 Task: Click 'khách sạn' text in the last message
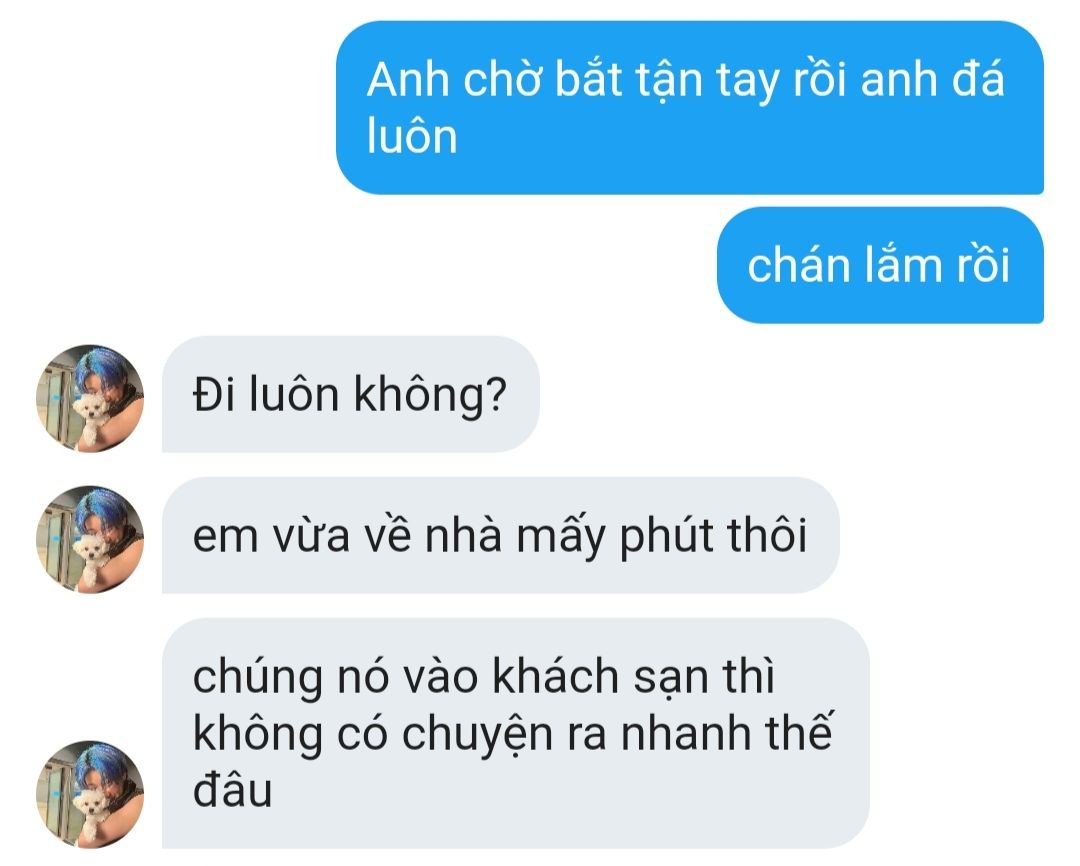(x=599, y=677)
